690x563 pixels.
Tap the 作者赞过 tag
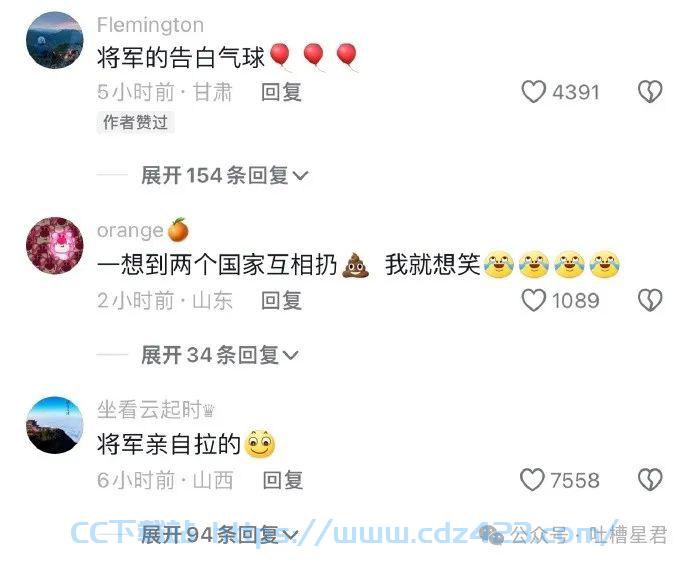pyautogui.click(x=136, y=122)
